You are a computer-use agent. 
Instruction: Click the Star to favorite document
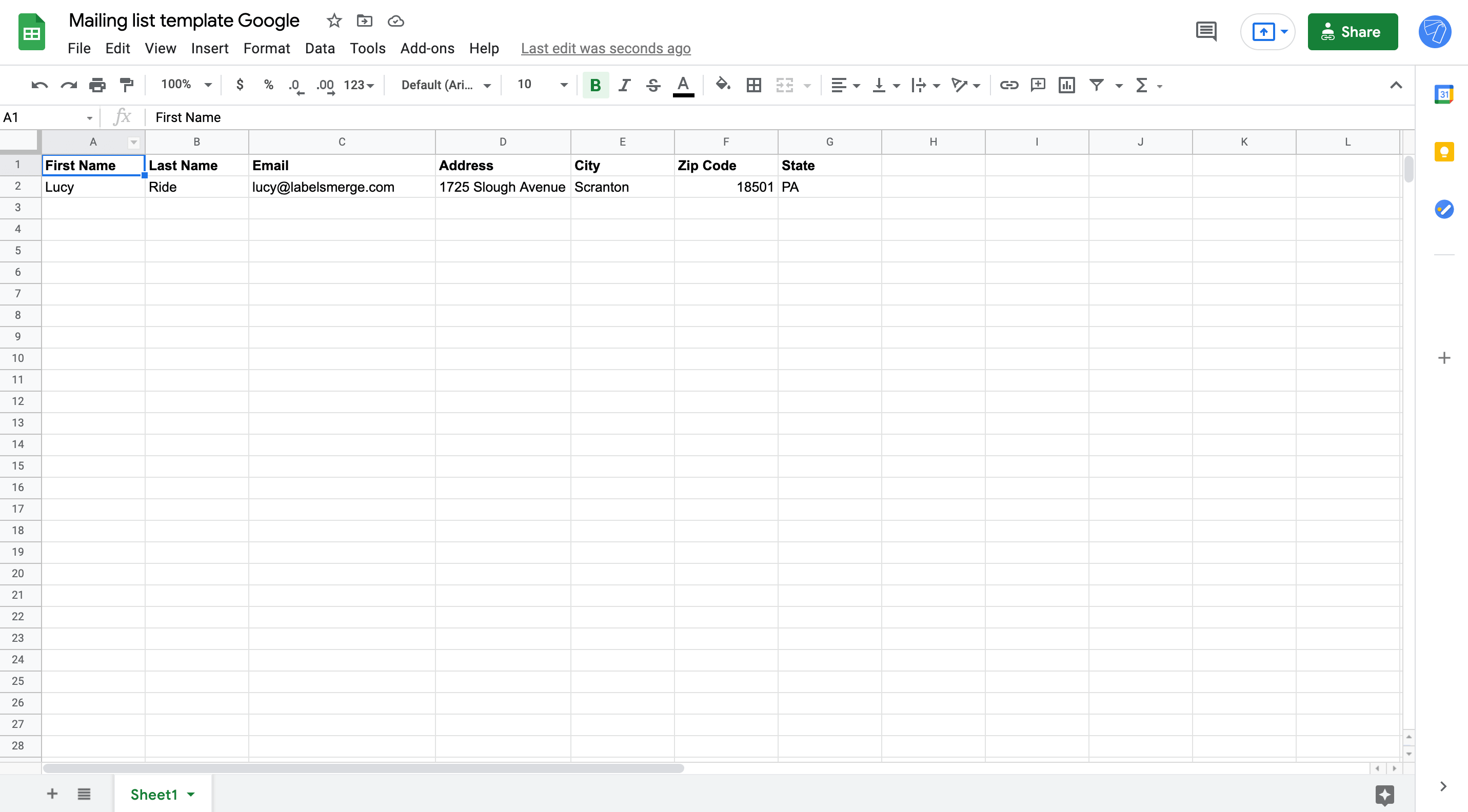(333, 22)
